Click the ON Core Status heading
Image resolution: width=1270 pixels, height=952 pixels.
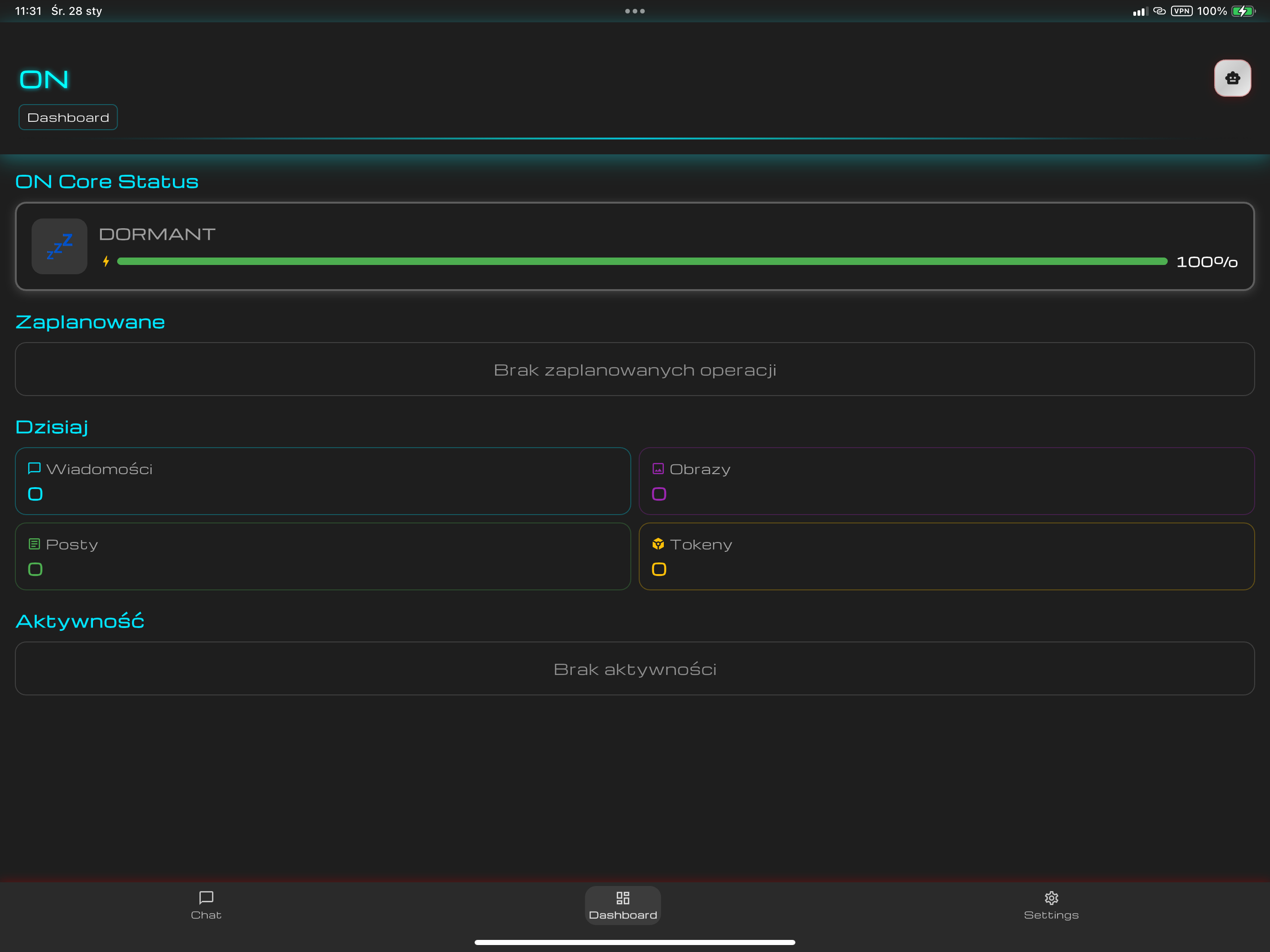[x=107, y=181]
